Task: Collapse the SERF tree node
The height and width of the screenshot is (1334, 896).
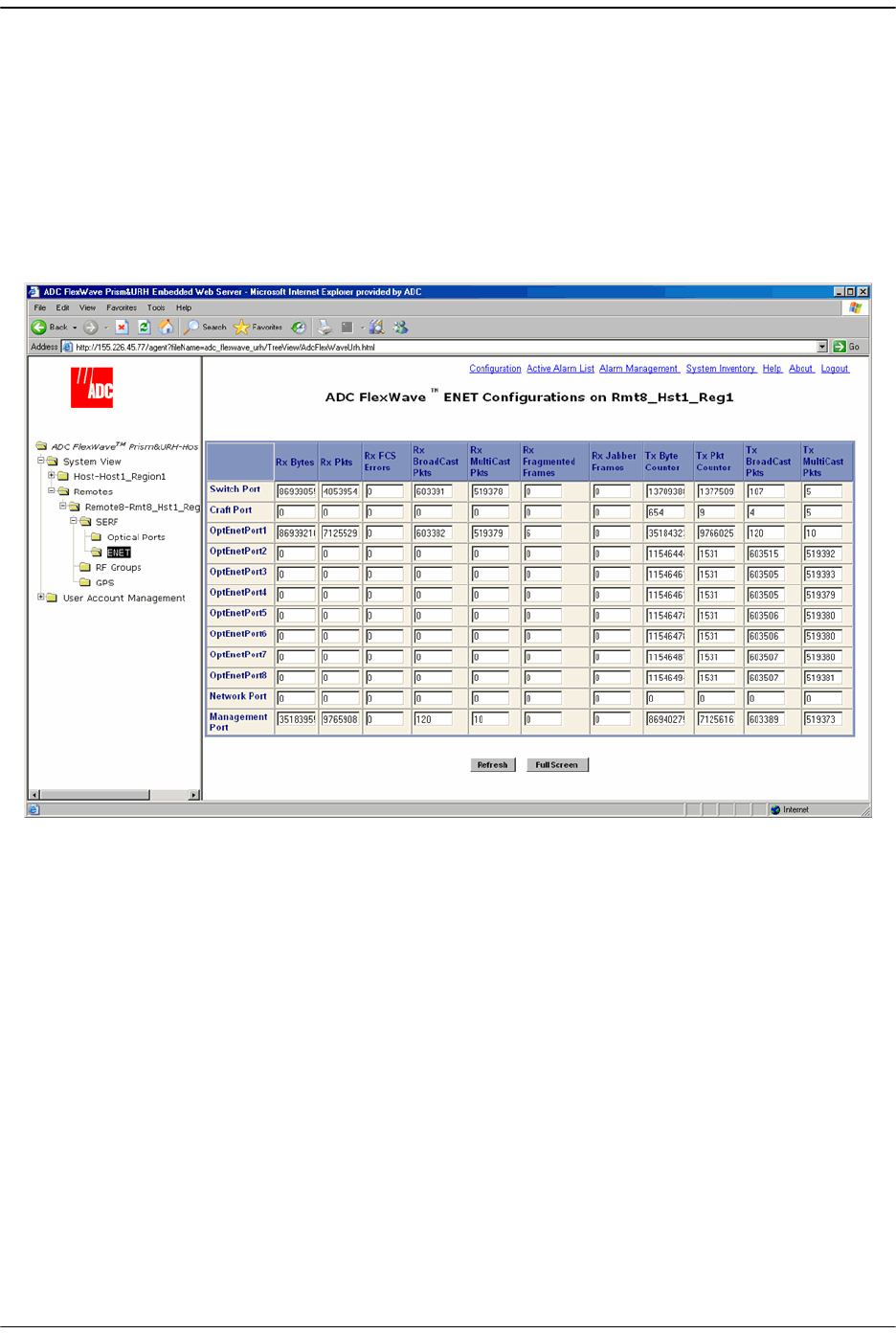Action: coord(74,521)
